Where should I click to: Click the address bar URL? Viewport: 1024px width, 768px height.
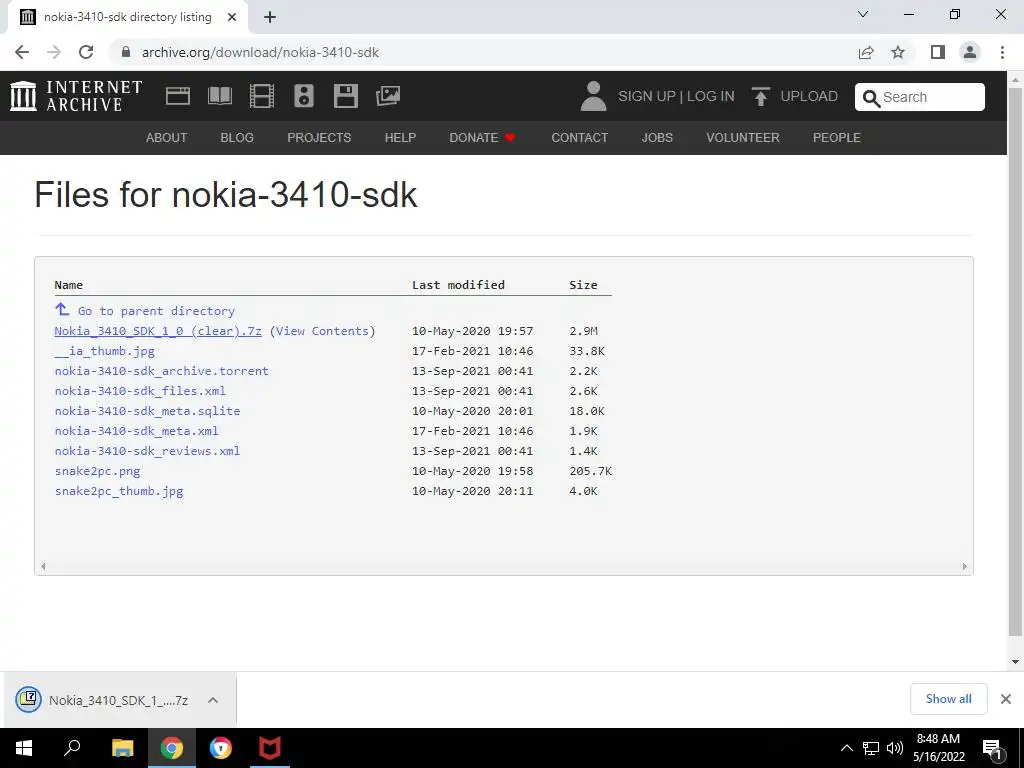point(260,52)
